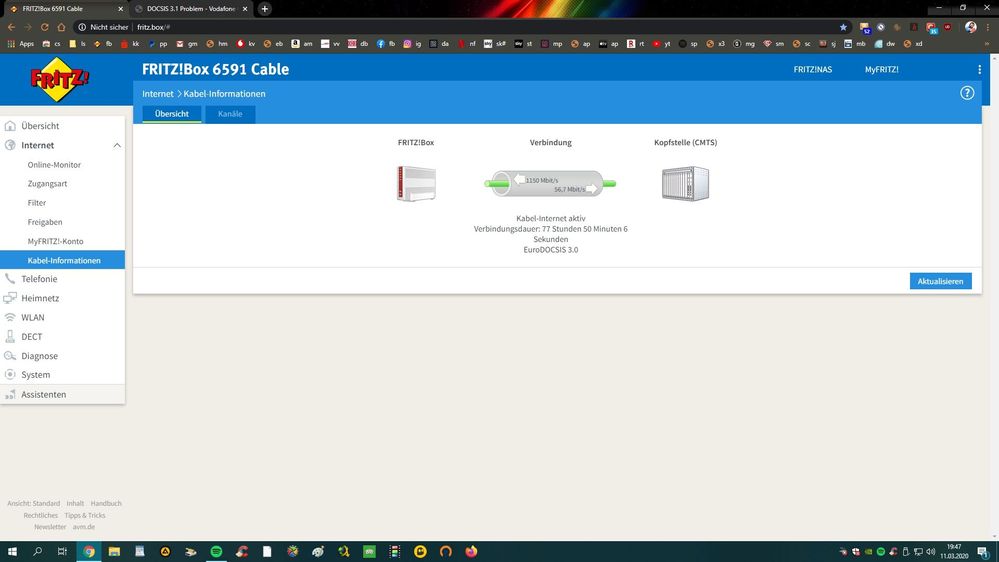
Task: Open Windows Start menu
Action: [x=12, y=551]
